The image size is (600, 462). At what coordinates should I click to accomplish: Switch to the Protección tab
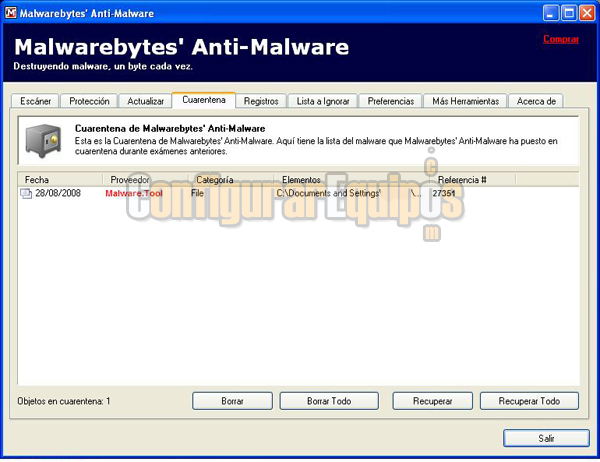click(89, 101)
